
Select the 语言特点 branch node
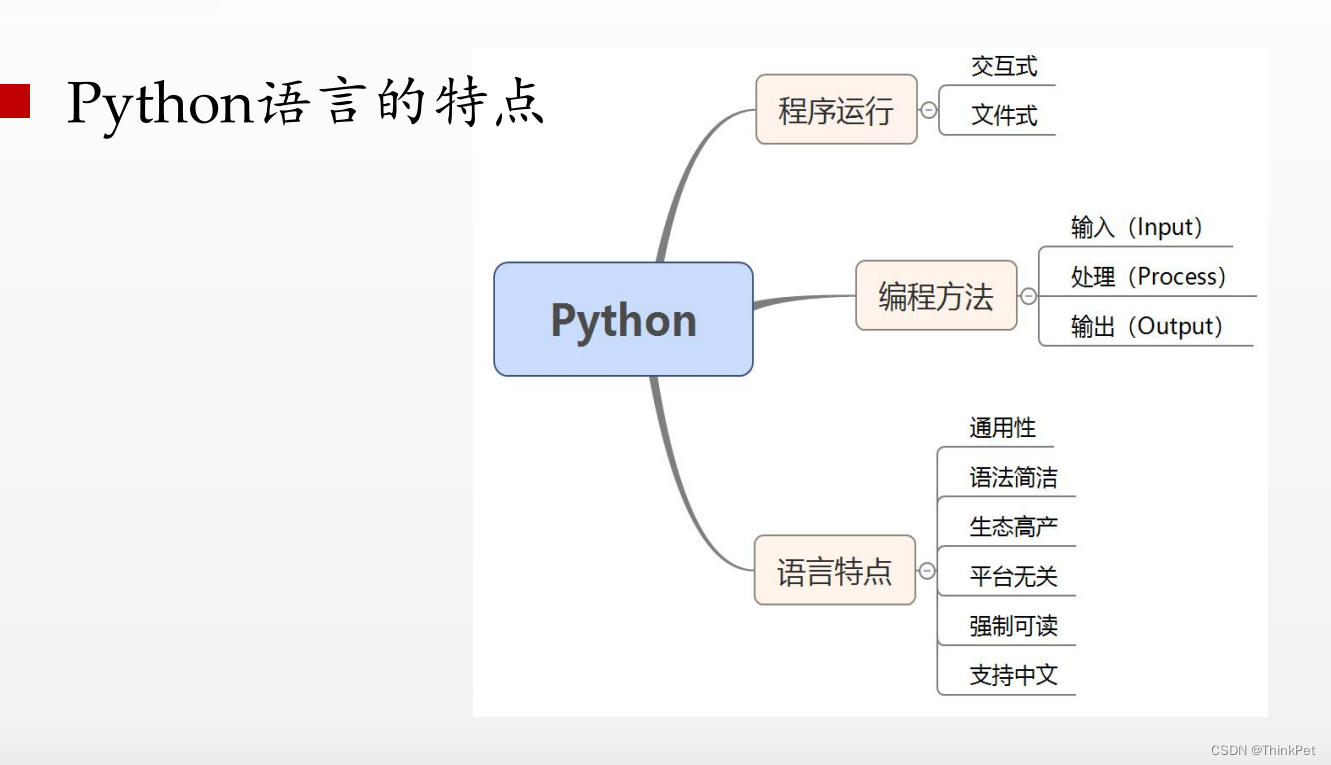tap(835, 570)
